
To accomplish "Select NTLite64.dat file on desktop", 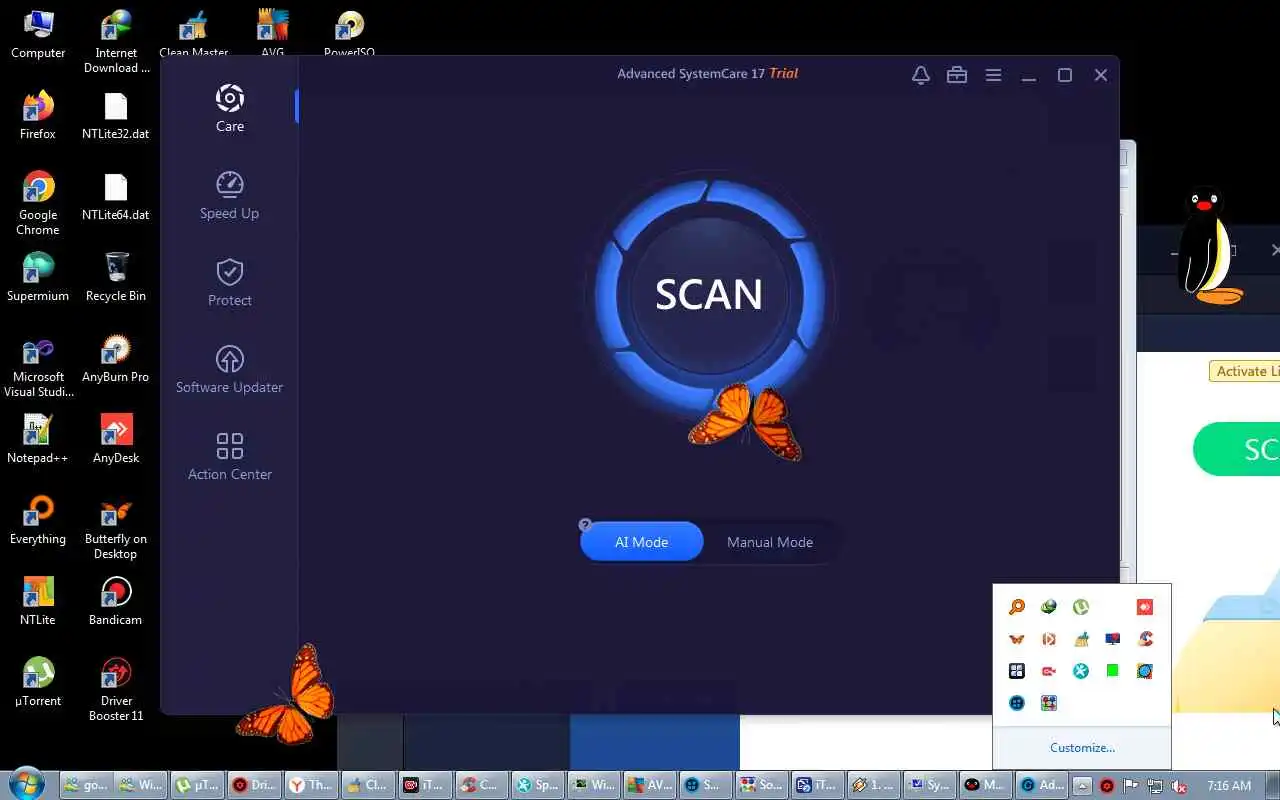I will (x=116, y=196).
